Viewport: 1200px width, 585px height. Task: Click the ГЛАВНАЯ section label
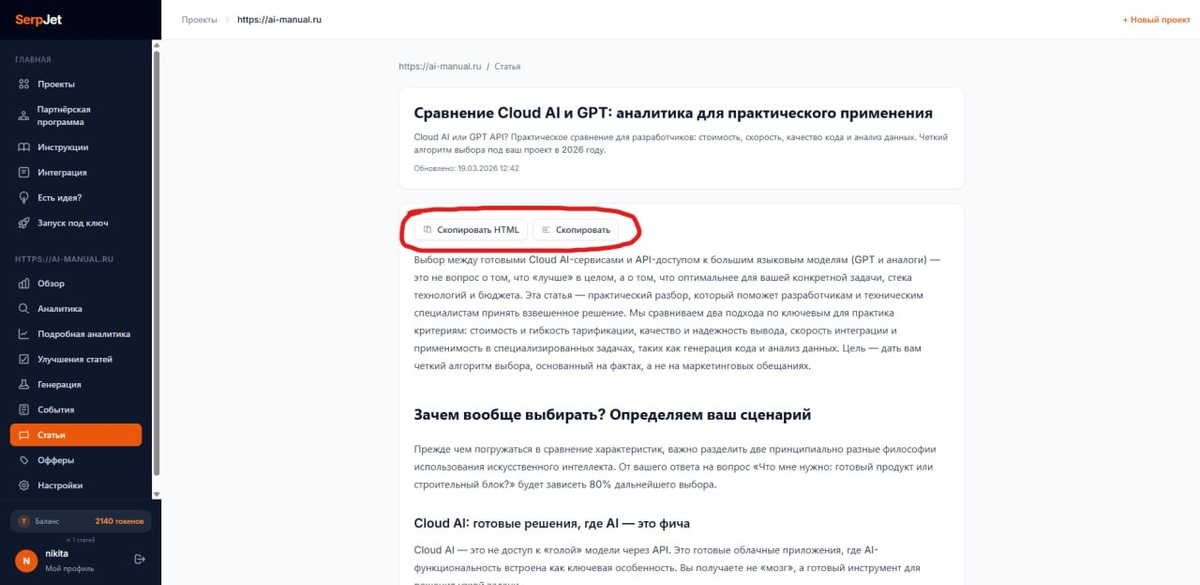(33, 60)
